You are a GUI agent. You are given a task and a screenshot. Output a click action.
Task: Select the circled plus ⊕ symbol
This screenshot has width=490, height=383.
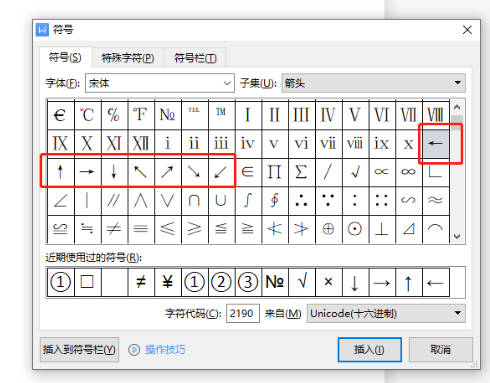pos(328,229)
